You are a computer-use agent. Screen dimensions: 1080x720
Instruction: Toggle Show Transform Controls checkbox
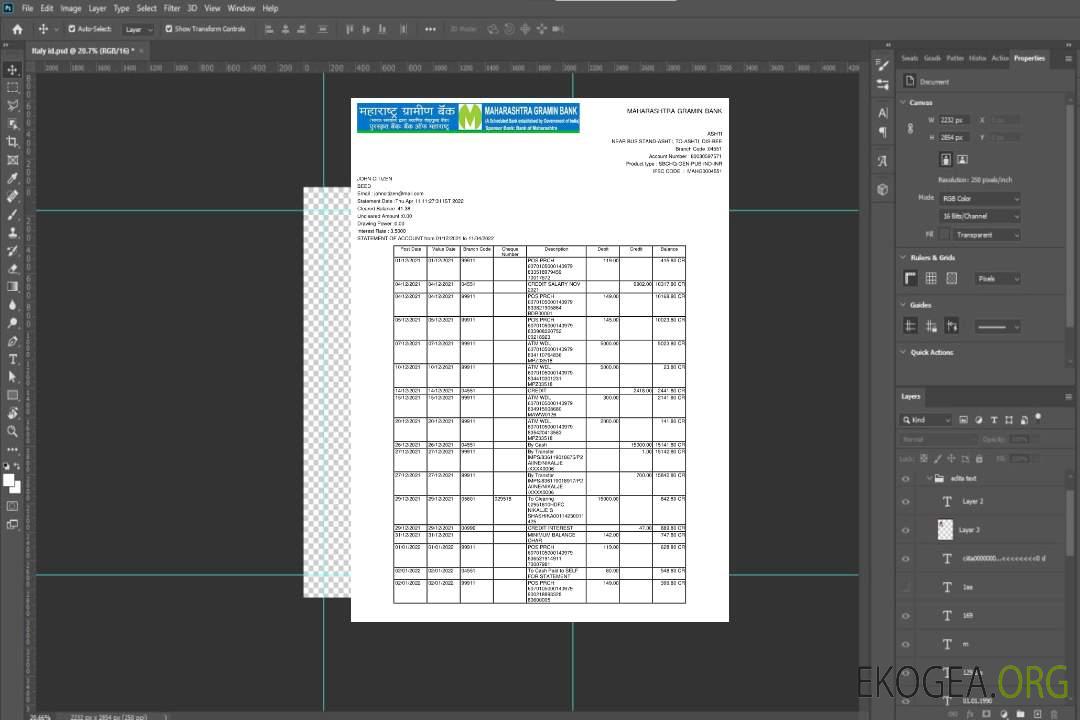pos(169,29)
